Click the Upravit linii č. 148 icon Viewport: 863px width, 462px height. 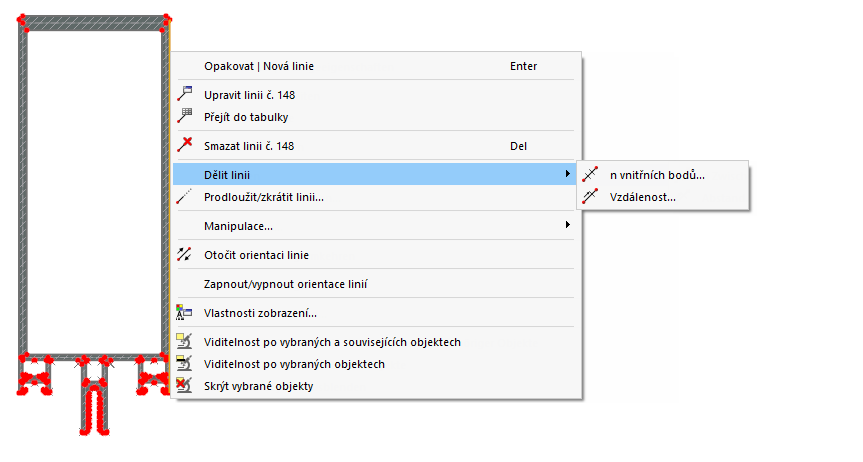click(x=184, y=95)
